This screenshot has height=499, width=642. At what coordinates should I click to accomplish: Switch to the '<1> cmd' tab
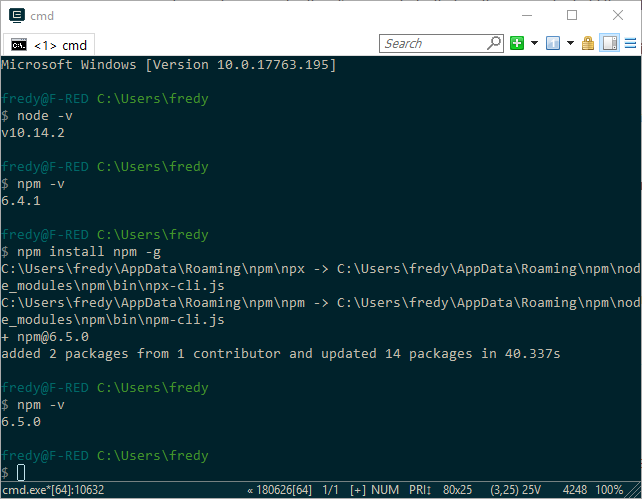[x=60, y=44]
